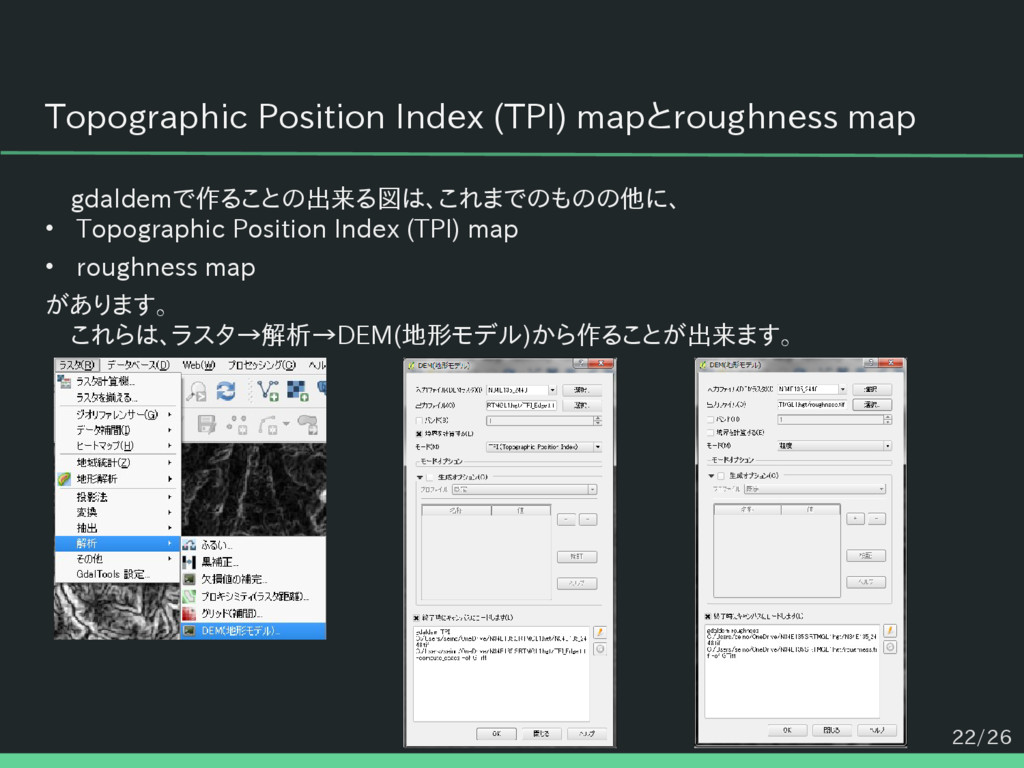Click the add point feature icon
Viewport: 1024px width, 768px height.
[x=237, y=424]
